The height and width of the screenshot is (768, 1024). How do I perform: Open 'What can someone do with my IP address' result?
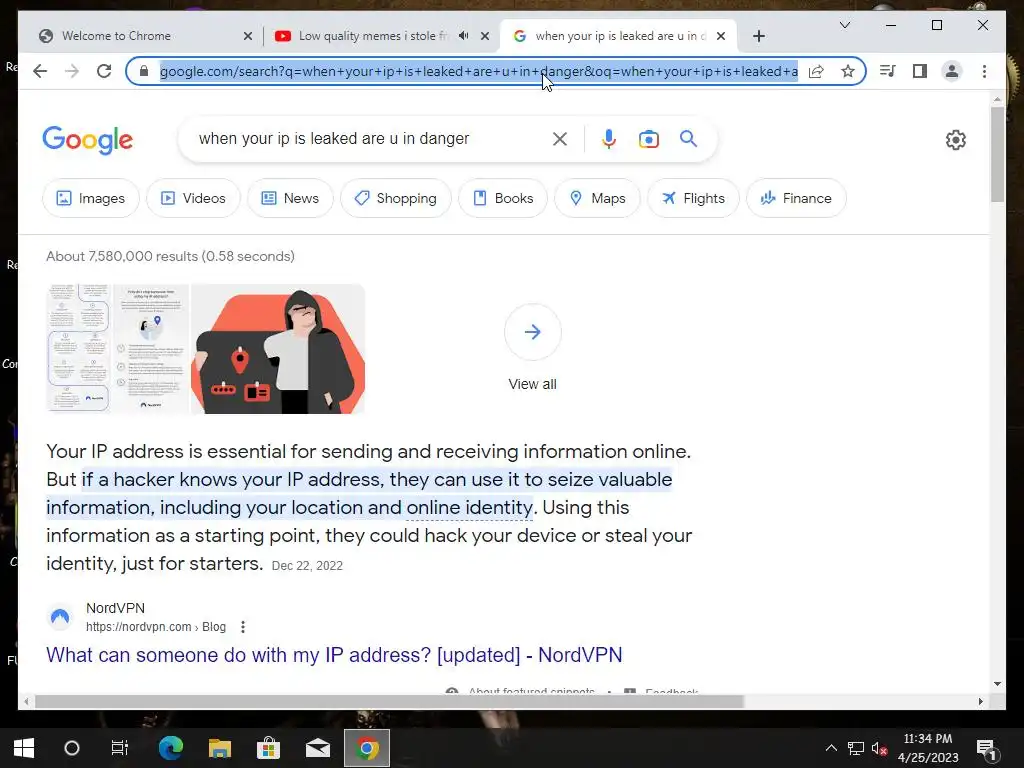[x=334, y=654]
